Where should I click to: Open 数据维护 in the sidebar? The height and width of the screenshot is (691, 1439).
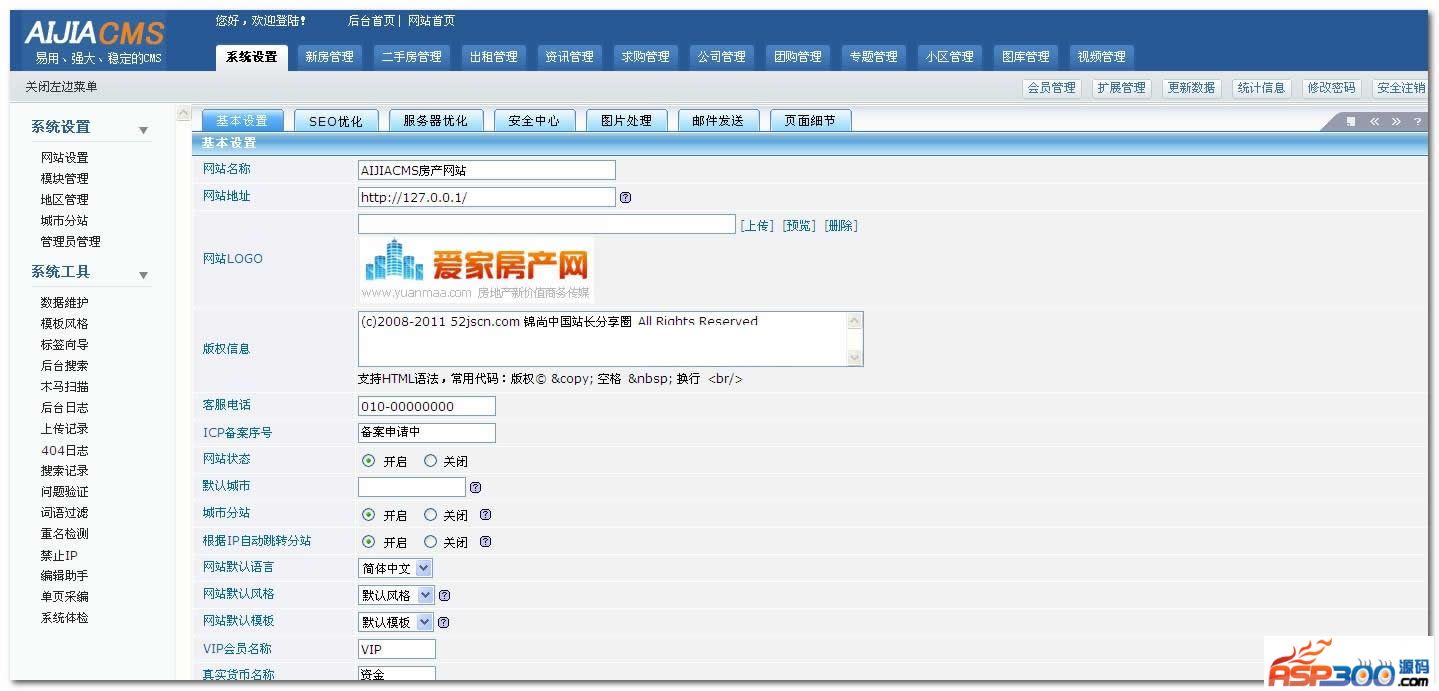click(x=64, y=303)
